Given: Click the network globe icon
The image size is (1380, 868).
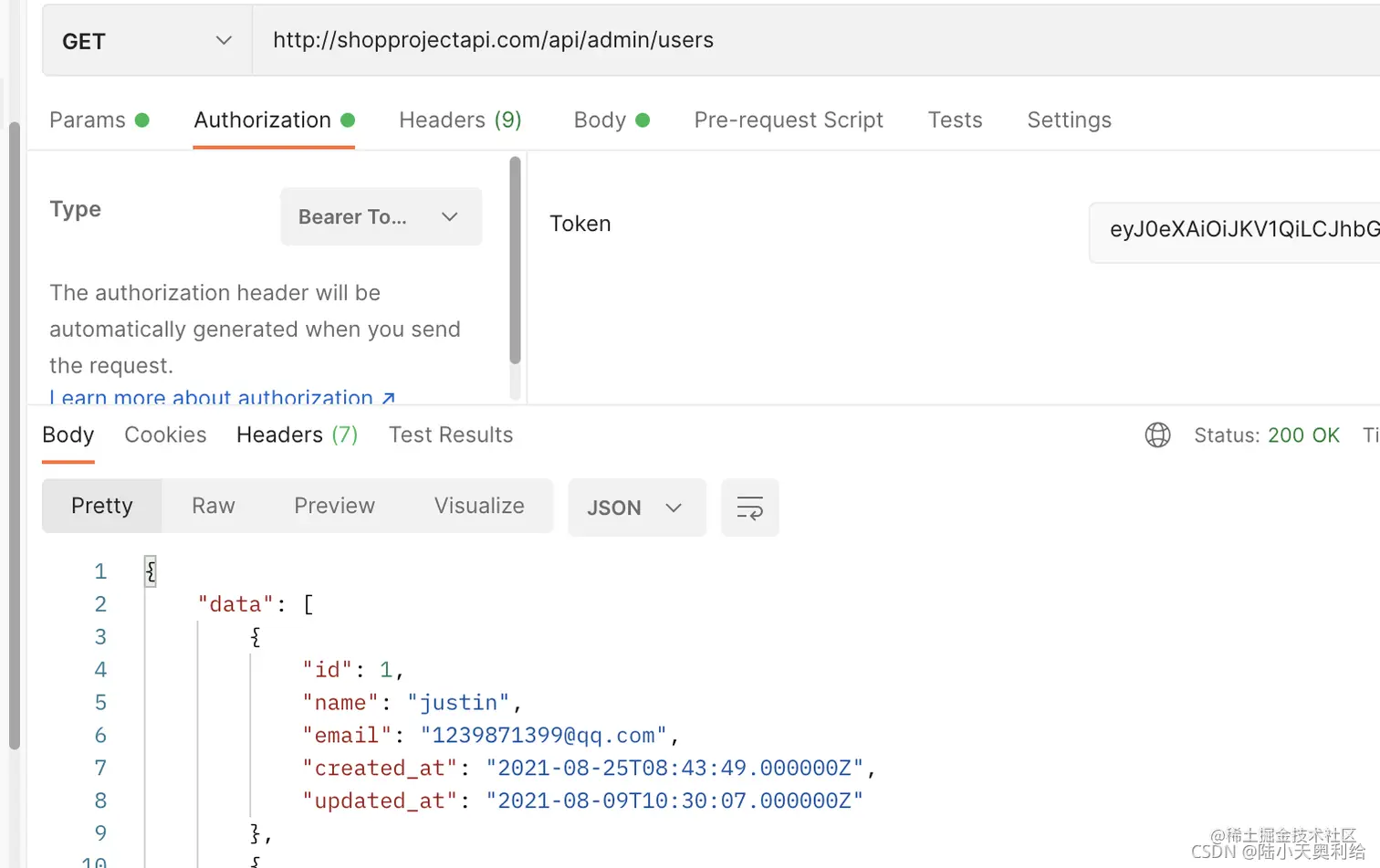Looking at the screenshot, I should click(x=1157, y=435).
